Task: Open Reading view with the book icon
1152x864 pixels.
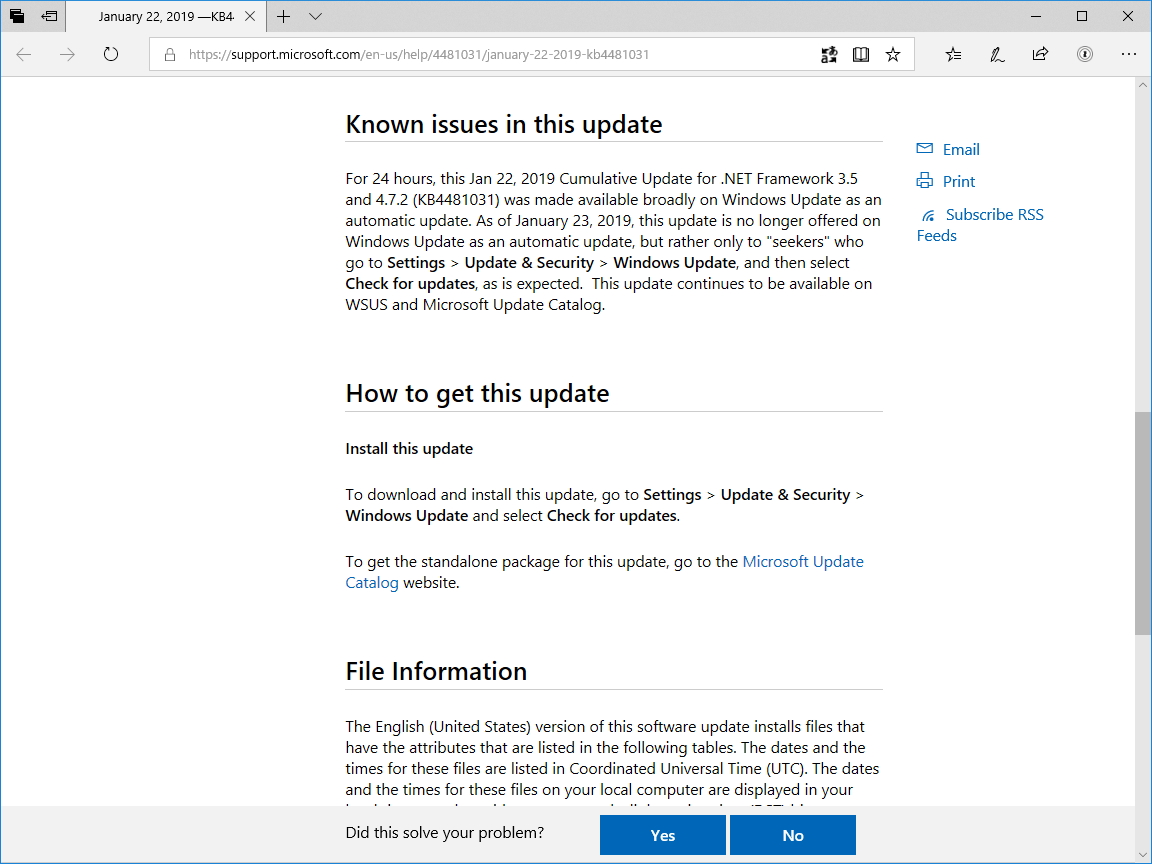Action: [x=860, y=54]
